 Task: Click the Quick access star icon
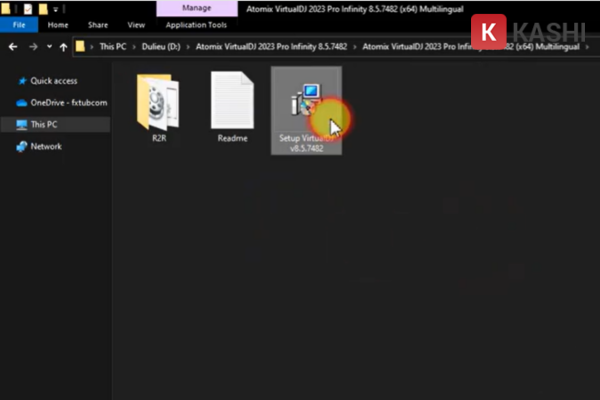pos(22,81)
